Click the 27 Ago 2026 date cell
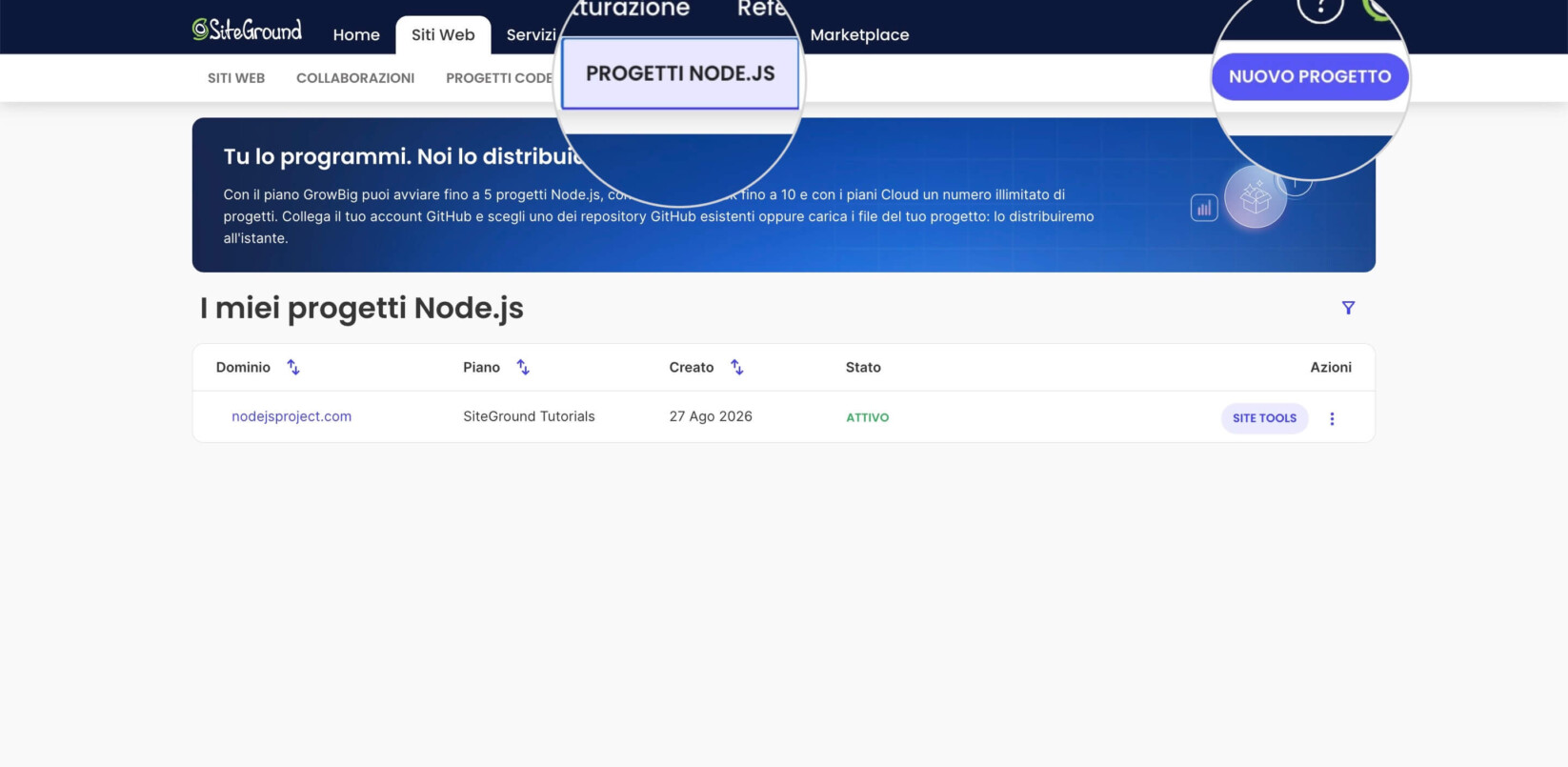 [711, 416]
